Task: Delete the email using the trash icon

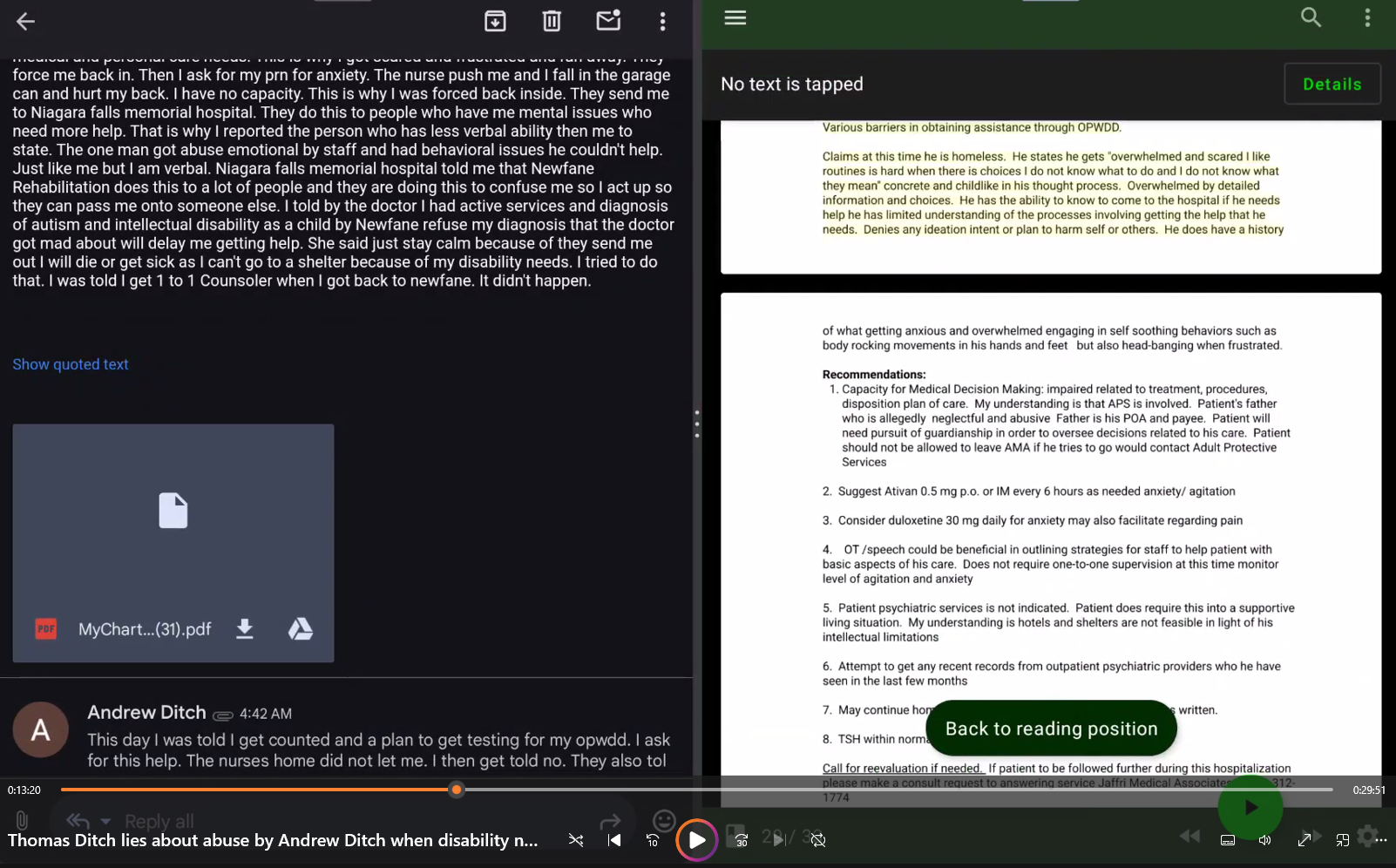Action: (552, 21)
